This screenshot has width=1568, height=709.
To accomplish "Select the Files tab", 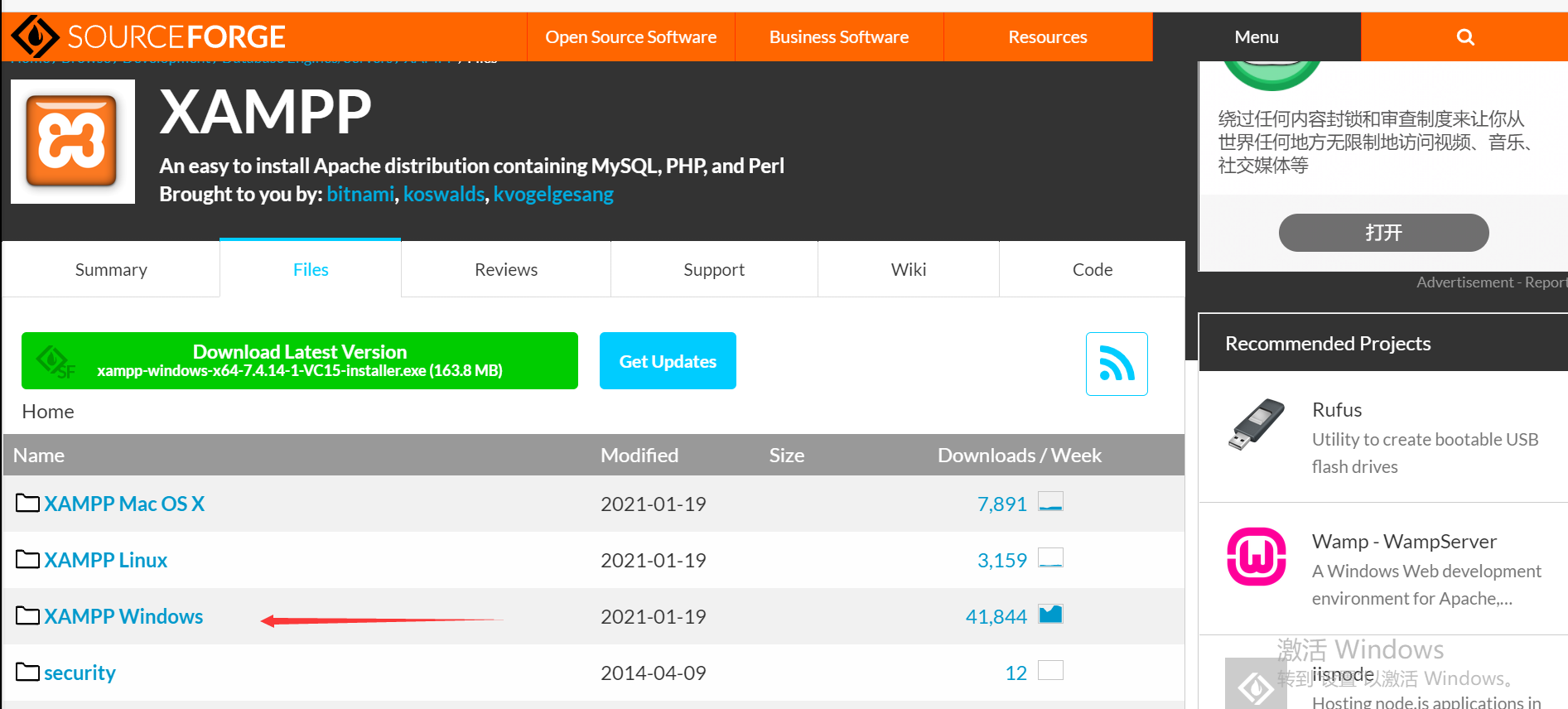I will [x=311, y=269].
